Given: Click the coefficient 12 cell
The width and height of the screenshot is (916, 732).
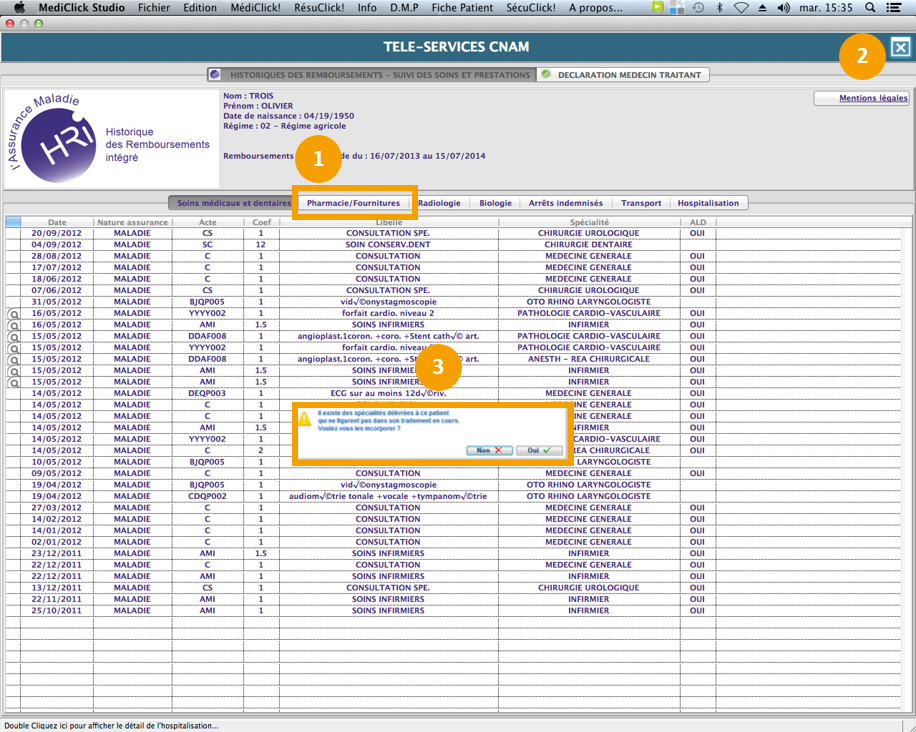Looking at the screenshot, I should coord(261,245).
